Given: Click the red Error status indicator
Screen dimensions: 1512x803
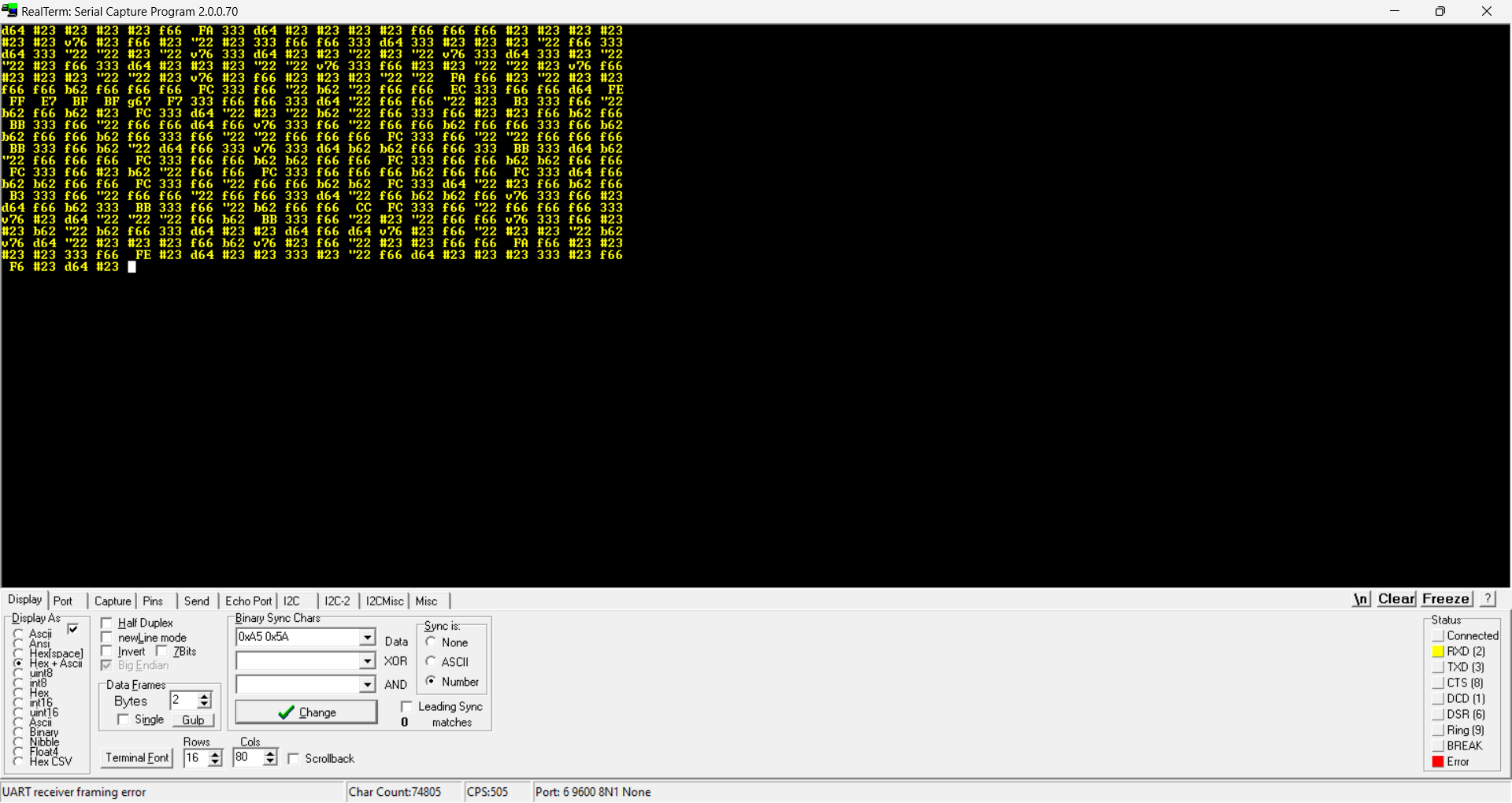Looking at the screenshot, I should pos(1439,761).
